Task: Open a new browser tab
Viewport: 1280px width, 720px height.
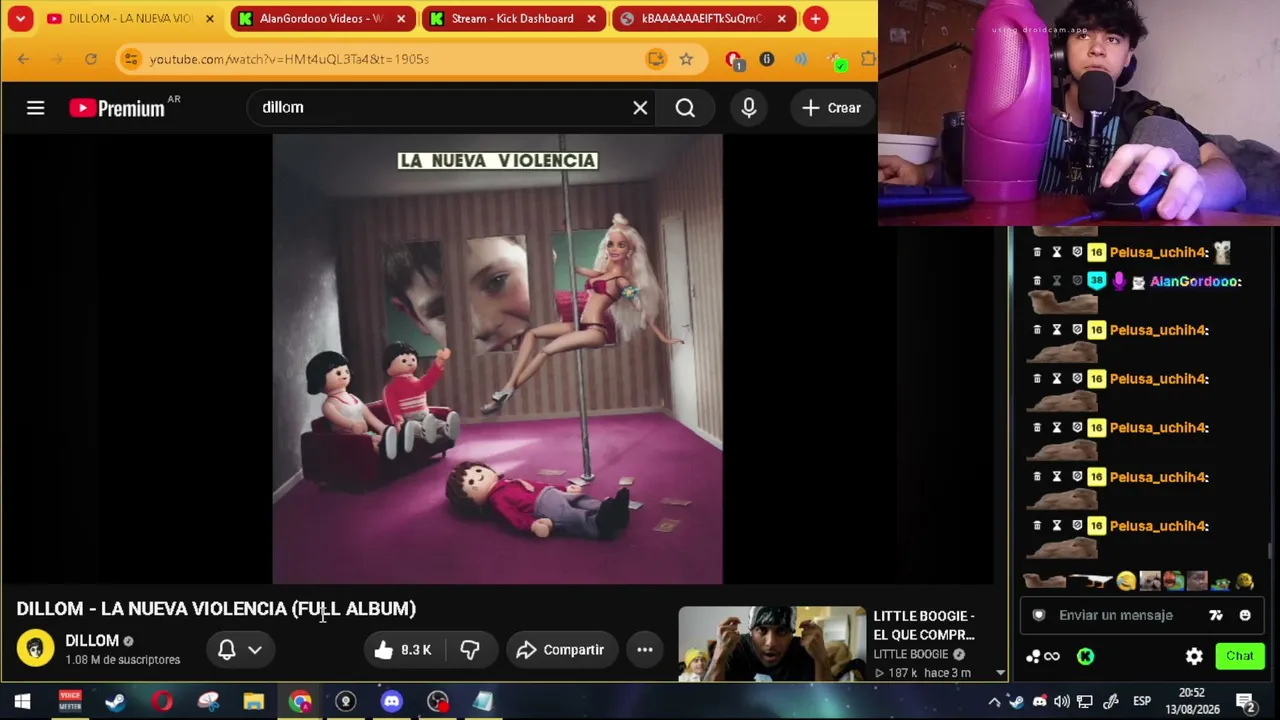Action: click(x=815, y=19)
